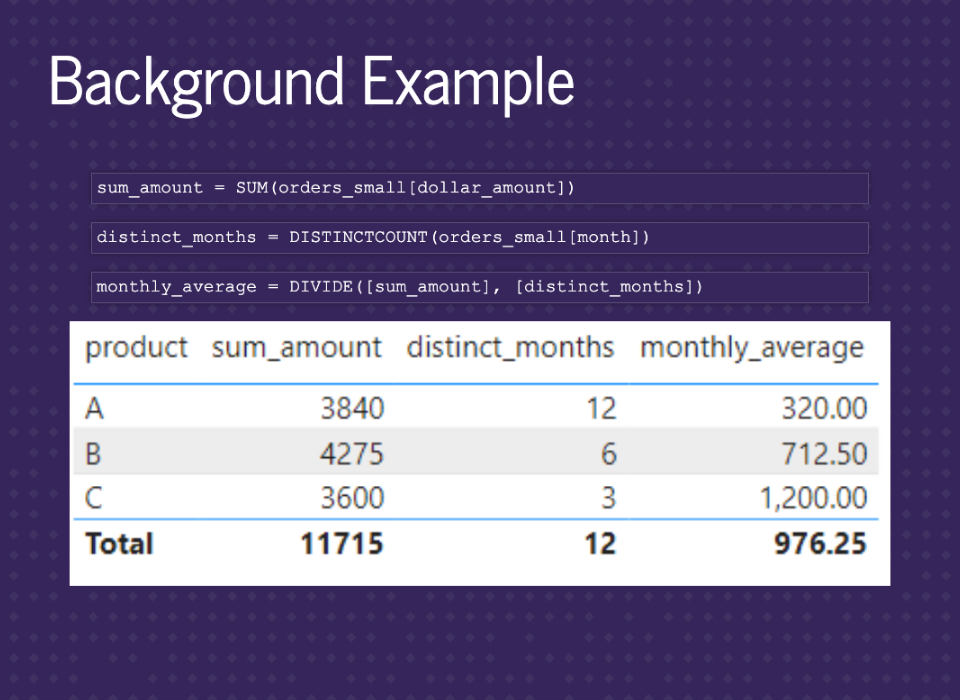Select the 1,200.00 monthly average cell
Screen dimensions: 960x700
click(x=814, y=498)
